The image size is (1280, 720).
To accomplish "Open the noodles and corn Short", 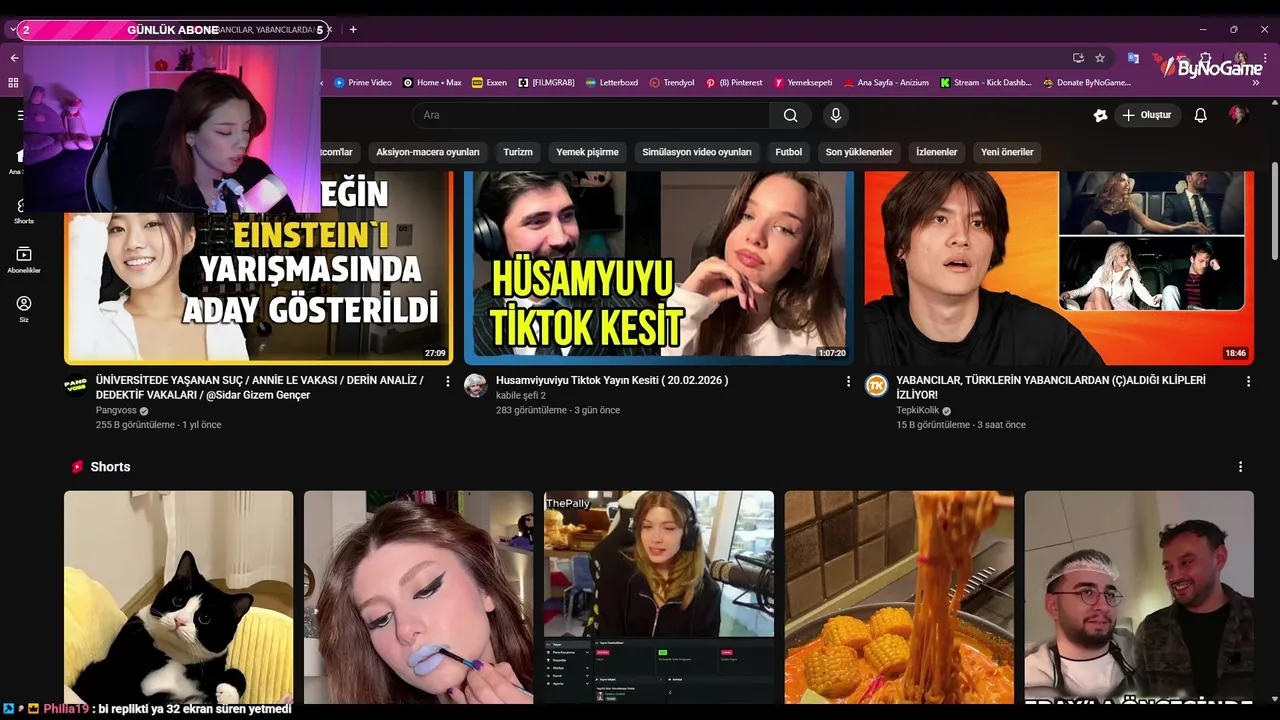I will point(899,597).
